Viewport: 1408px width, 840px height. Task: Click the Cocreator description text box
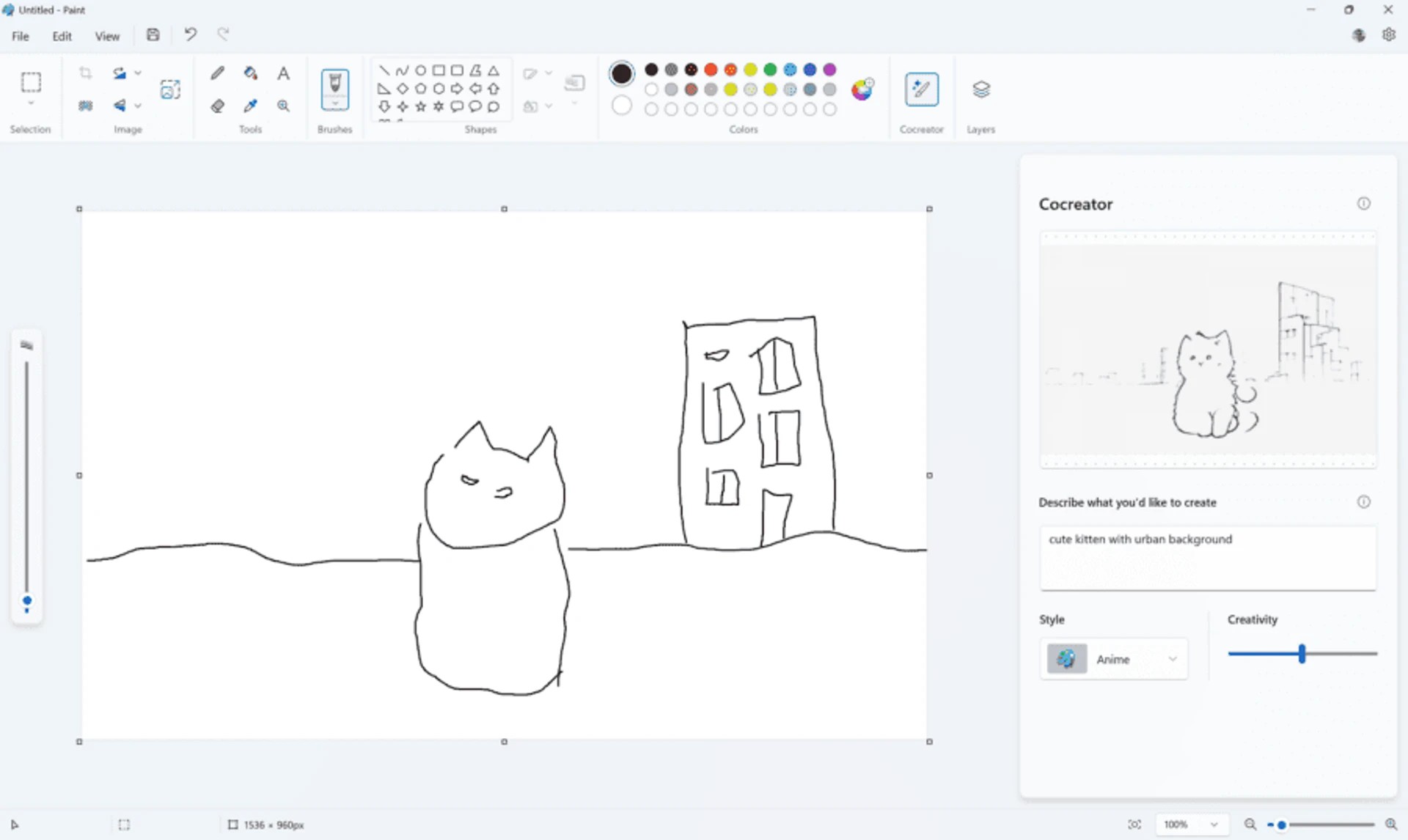click(x=1207, y=557)
